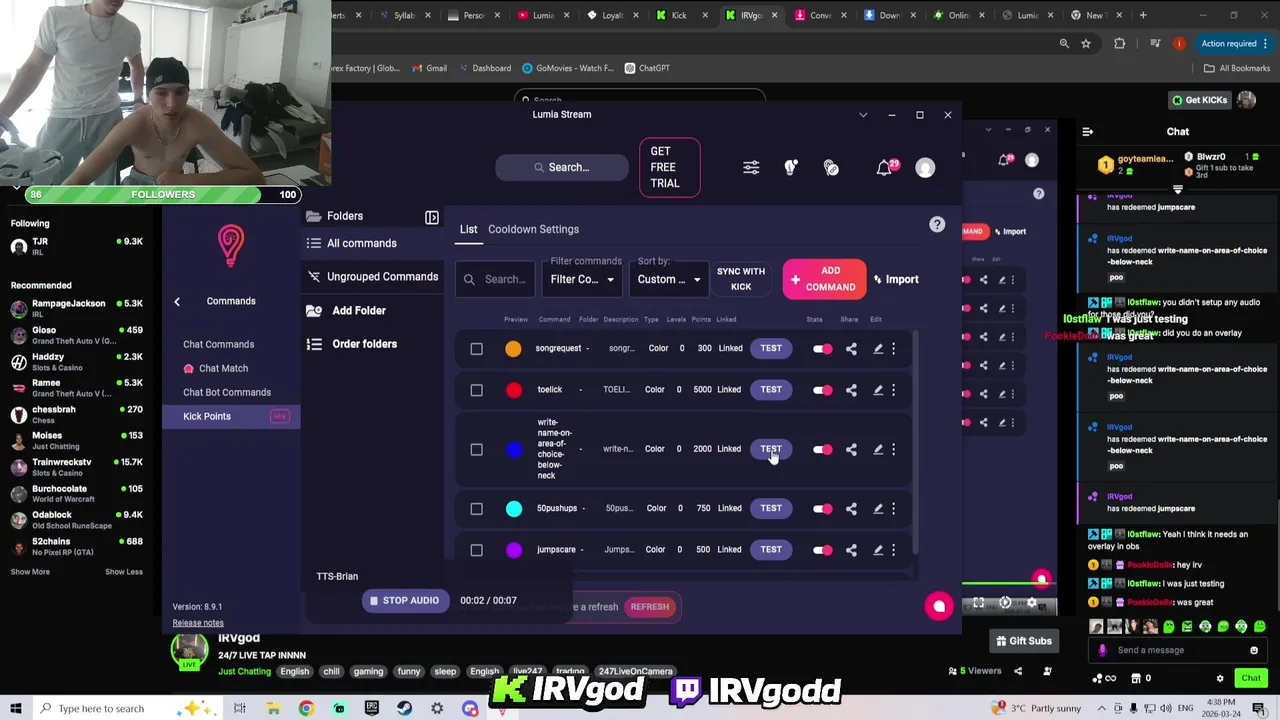This screenshot has width=1280, height=720.
Task: Disable the 50pushups state toggle
Action: pos(822,509)
